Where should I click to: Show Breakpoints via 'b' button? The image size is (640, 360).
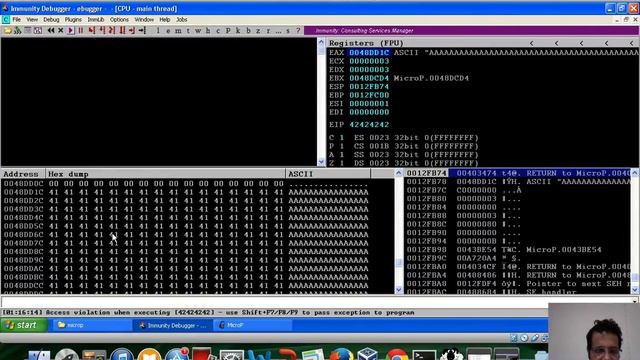[248, 31]
